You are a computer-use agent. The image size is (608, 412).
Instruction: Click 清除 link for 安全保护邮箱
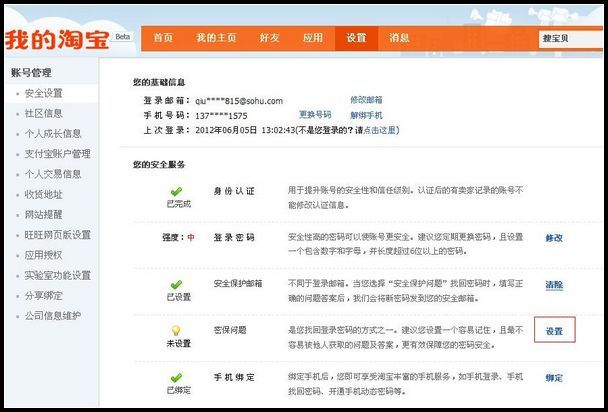click(x=553, y=285)
